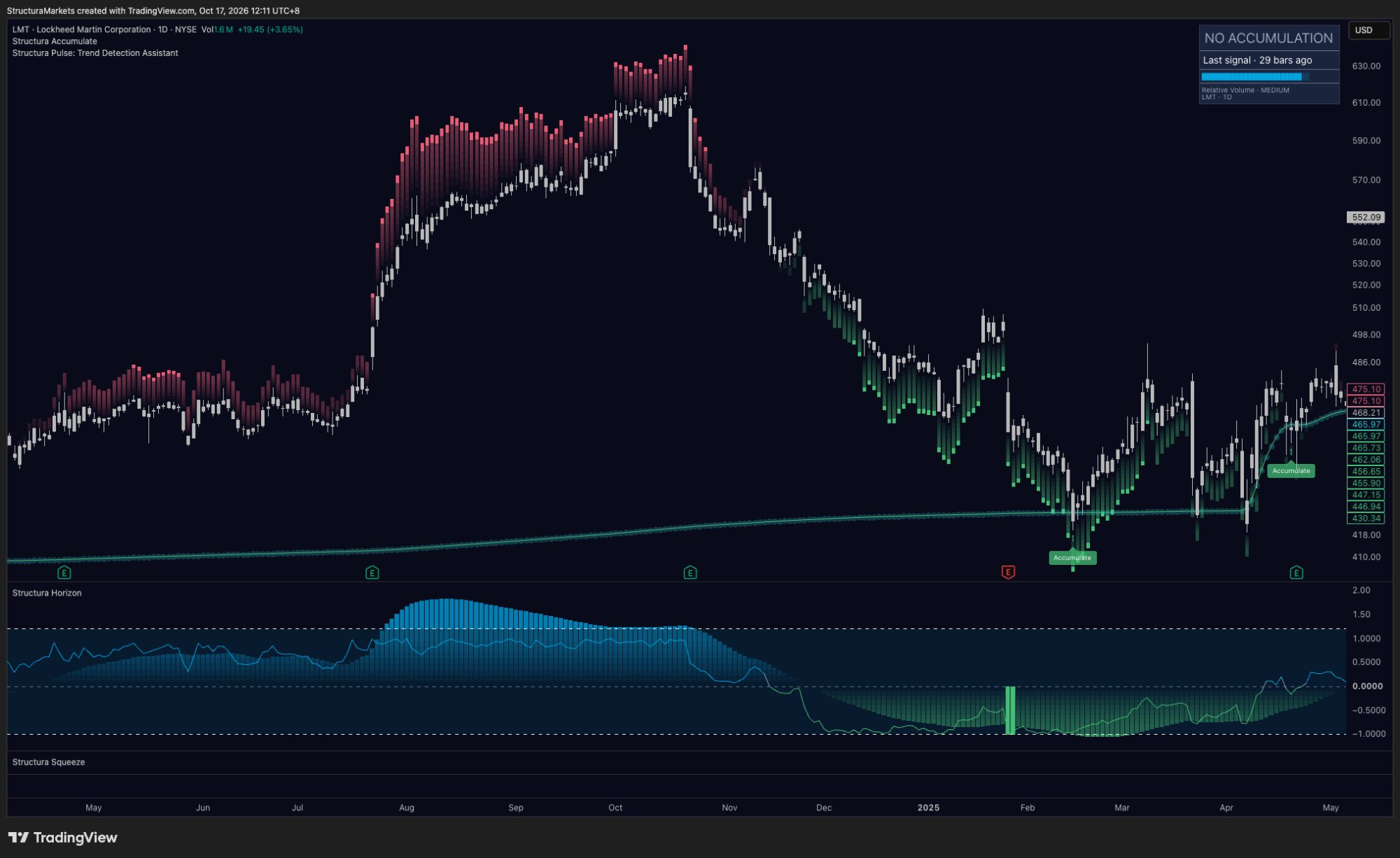Viewport: 1400px width, 858px height.
Task: Click the 630.00 price axis tick
Action: click(x=1366, y=66)
